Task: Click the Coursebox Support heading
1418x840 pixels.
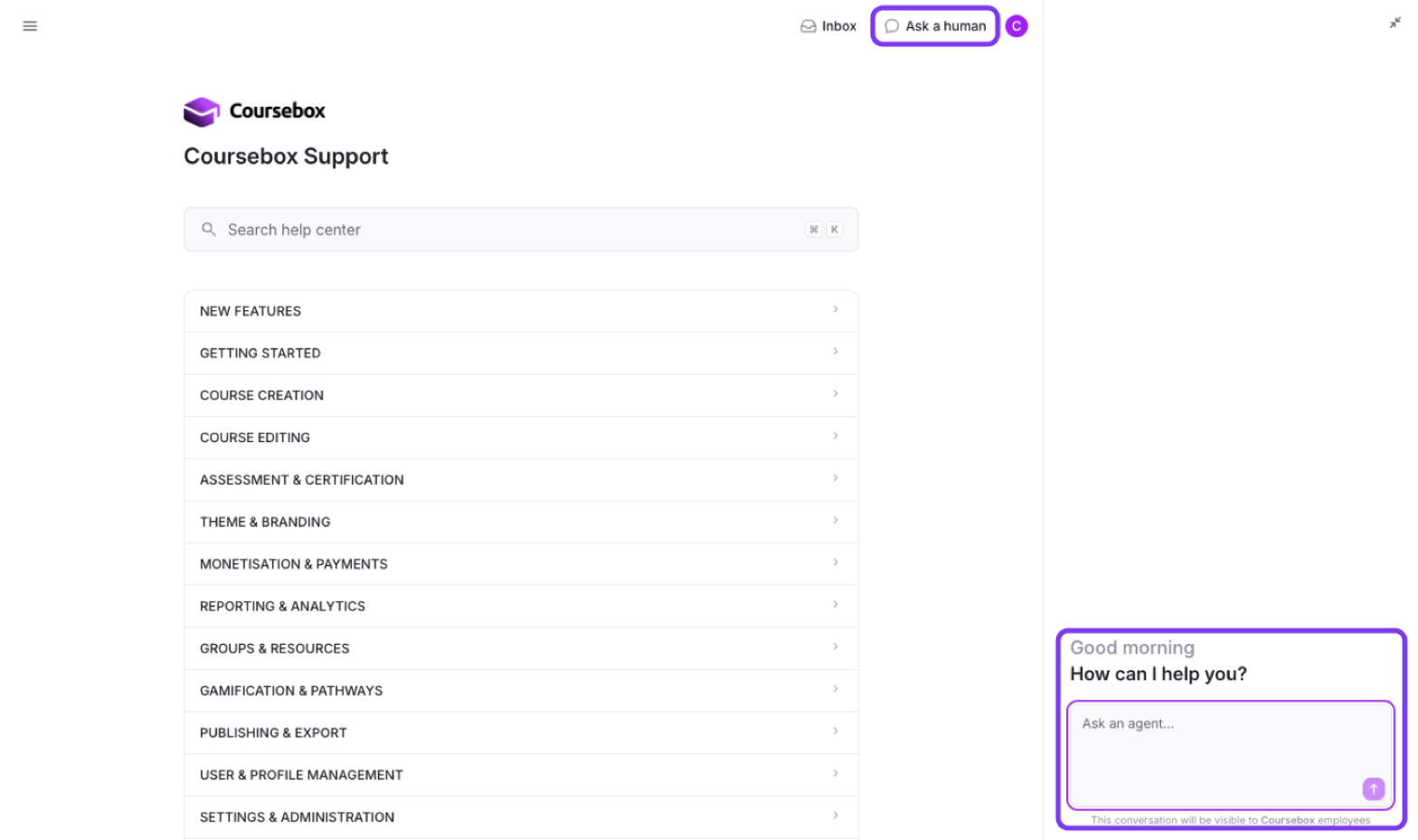Action: pyautogui.click(x=286, y=156)
